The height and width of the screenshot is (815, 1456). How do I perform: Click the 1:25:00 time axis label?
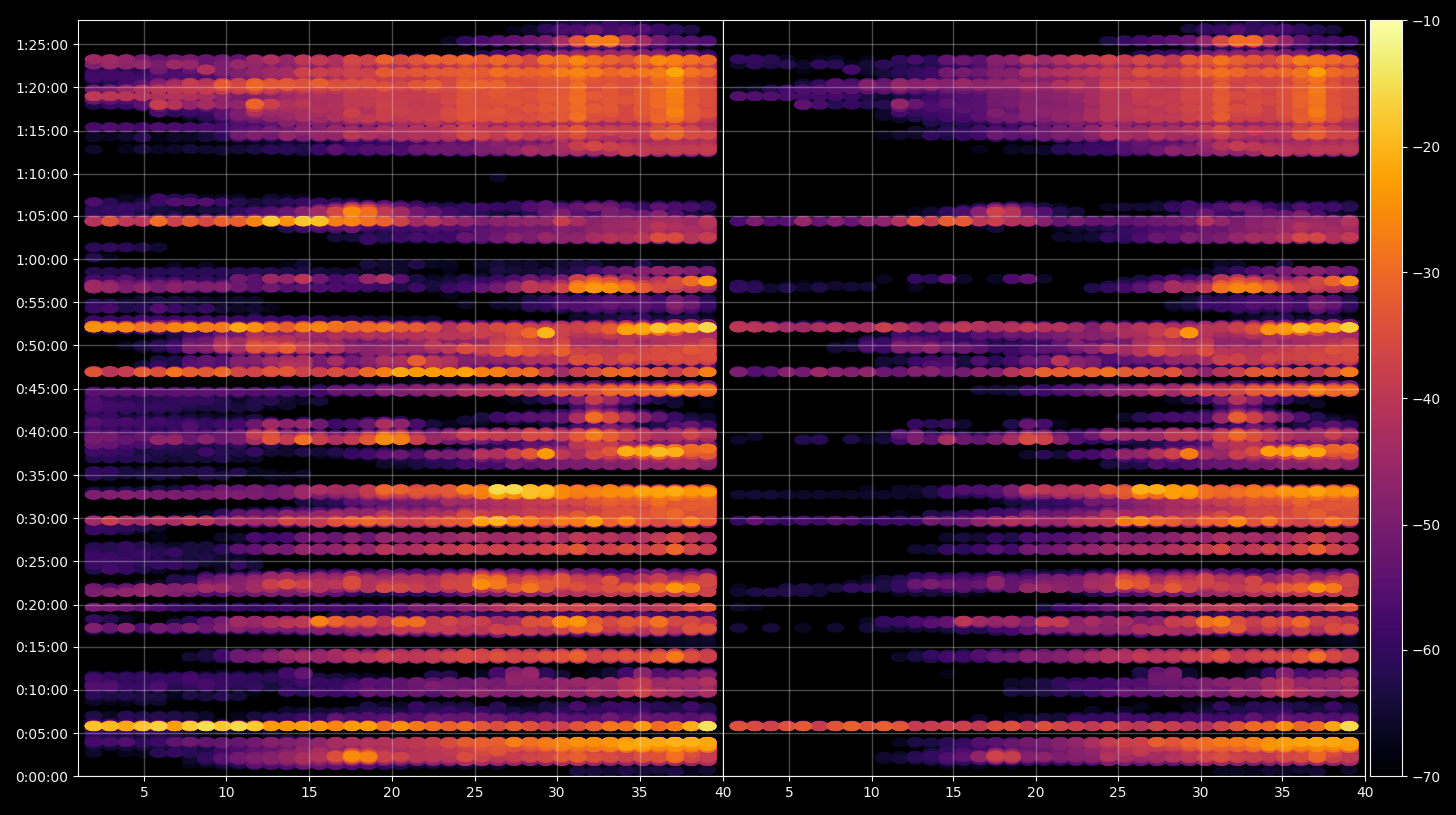pos(42,45)
